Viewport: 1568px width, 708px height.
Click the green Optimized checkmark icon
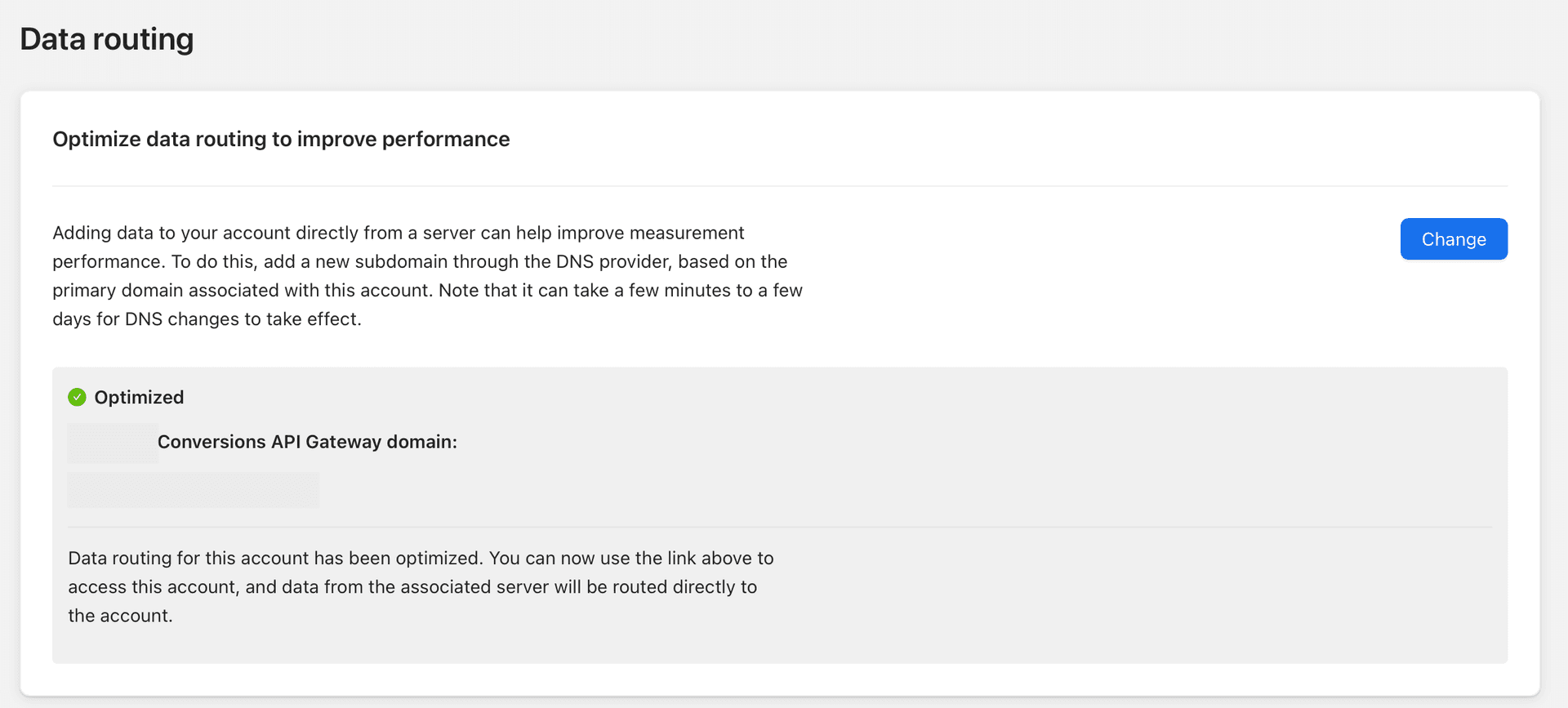[77, 398]
